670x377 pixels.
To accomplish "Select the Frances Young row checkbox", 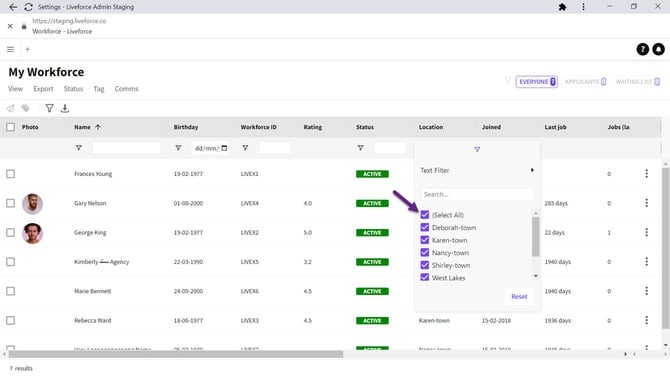I will point(11,174).
